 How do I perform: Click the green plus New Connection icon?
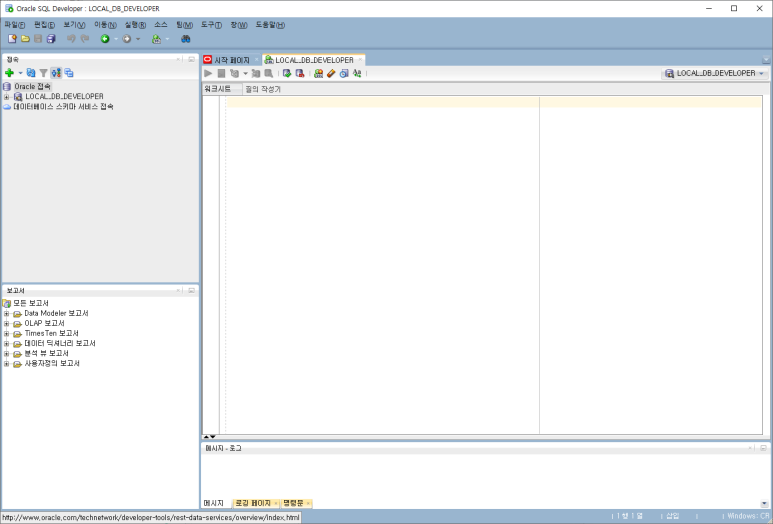tap(9, 73)
